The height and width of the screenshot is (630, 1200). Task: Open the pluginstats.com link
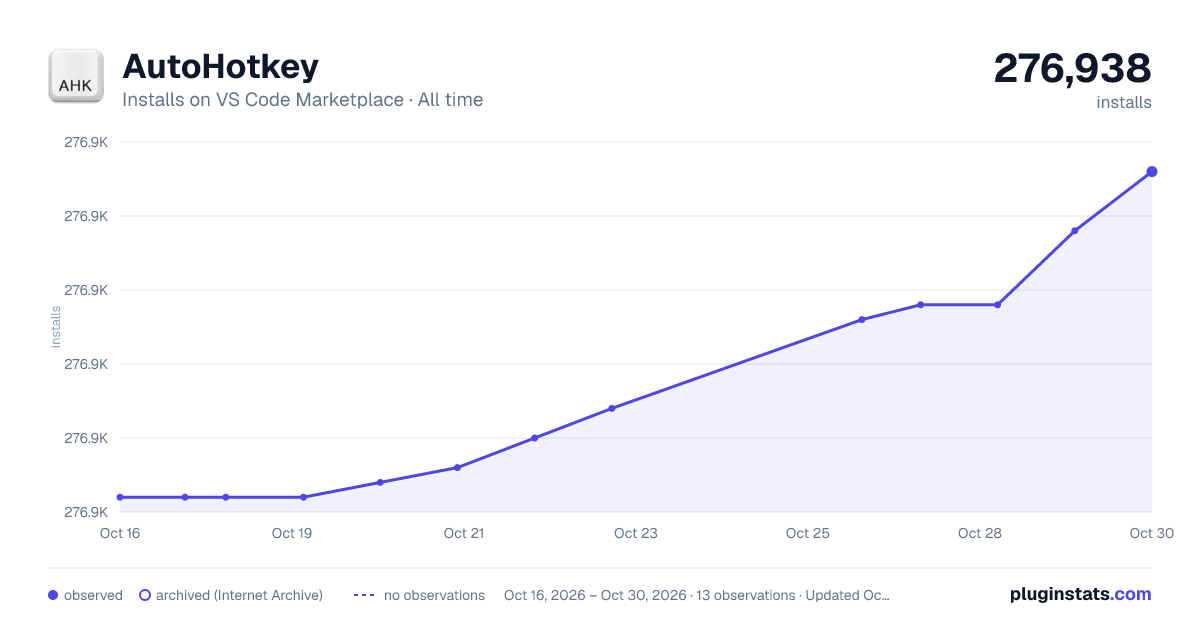pyautogui.click(x=1081, y=594)
